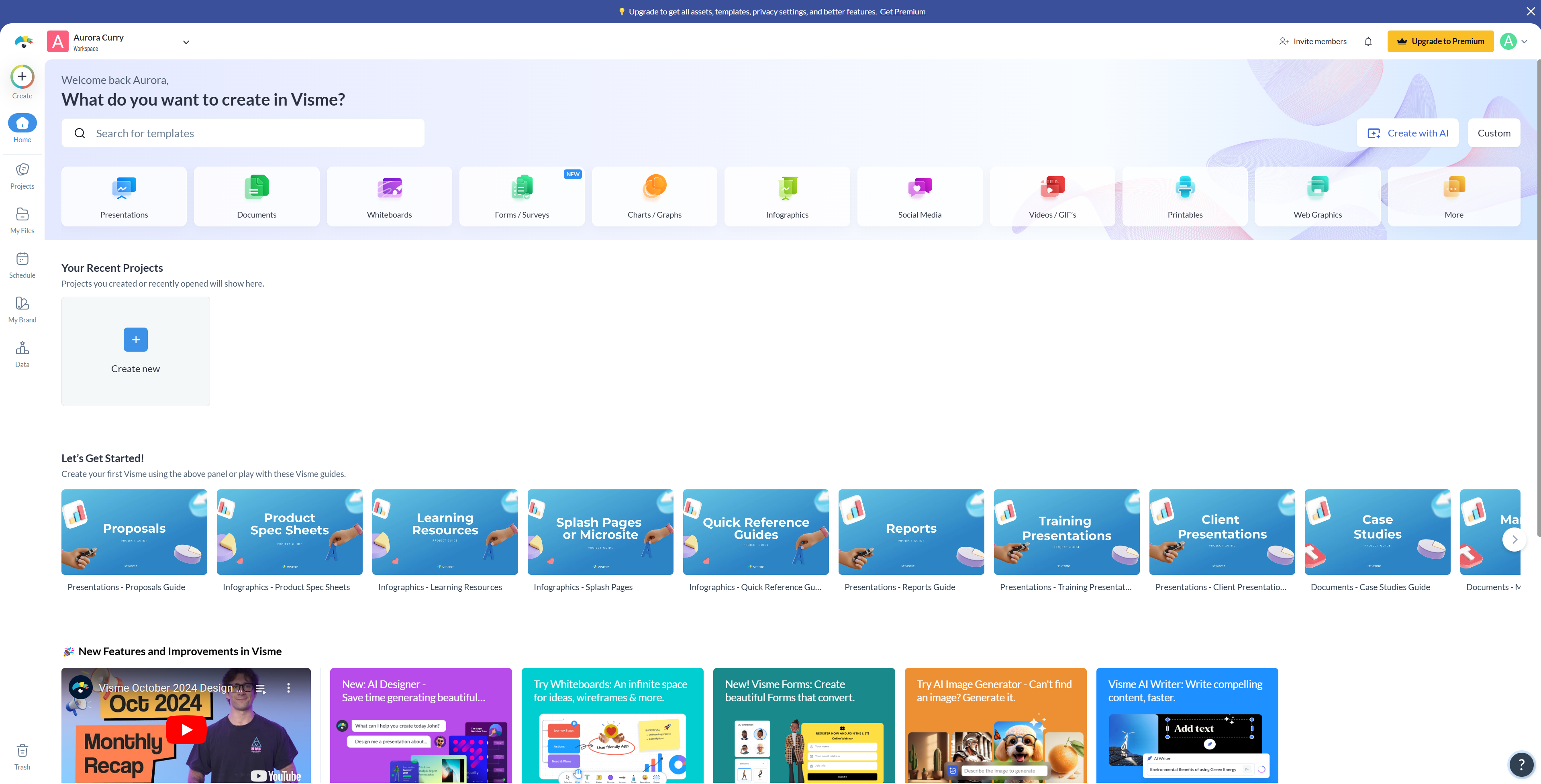Open the Training Presentations guide
The width and height of the screenshot is (1541, 784).
tap(1067, 532)
